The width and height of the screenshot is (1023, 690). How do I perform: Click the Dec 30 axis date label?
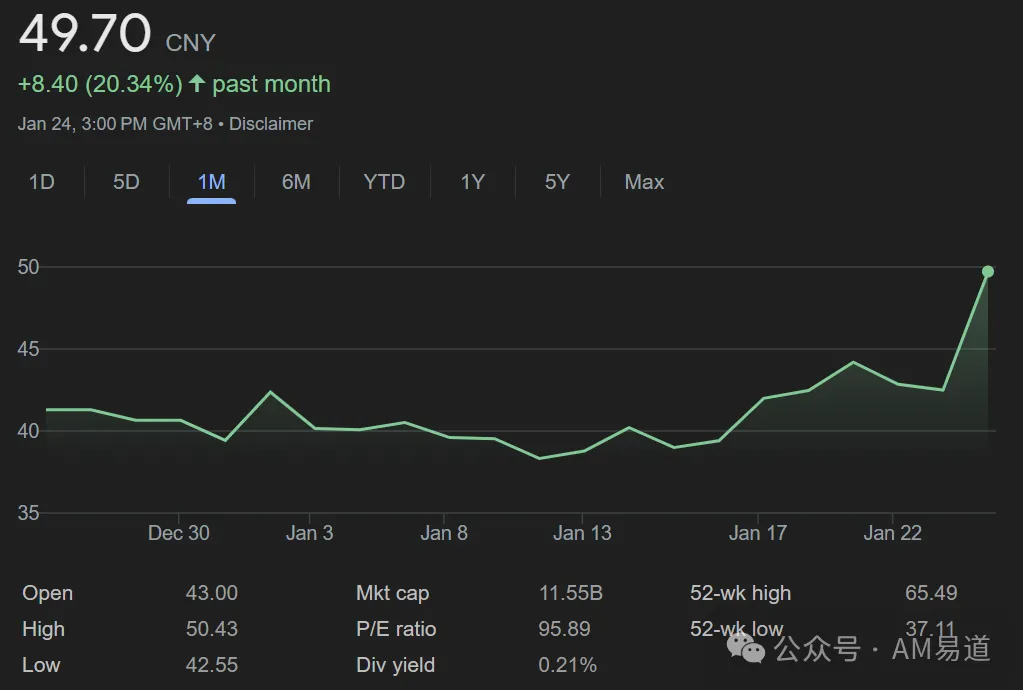point(179,533)
